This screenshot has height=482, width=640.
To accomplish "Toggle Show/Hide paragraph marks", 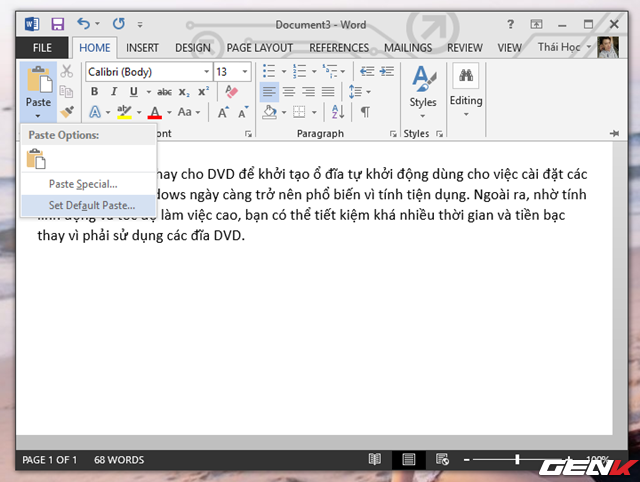I will pyautogui.click(x=365, y=112).
